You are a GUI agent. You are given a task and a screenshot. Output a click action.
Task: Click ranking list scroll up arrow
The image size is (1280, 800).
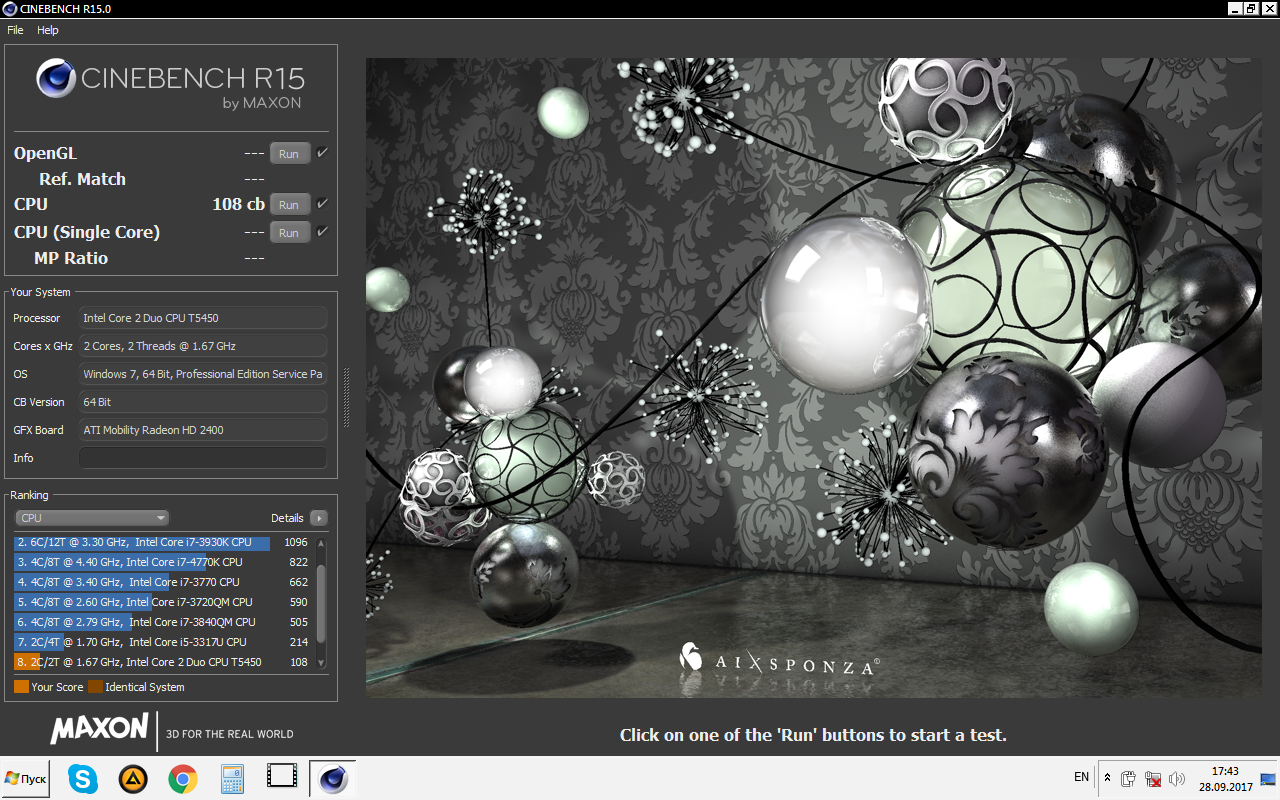[x=321, y=543]
